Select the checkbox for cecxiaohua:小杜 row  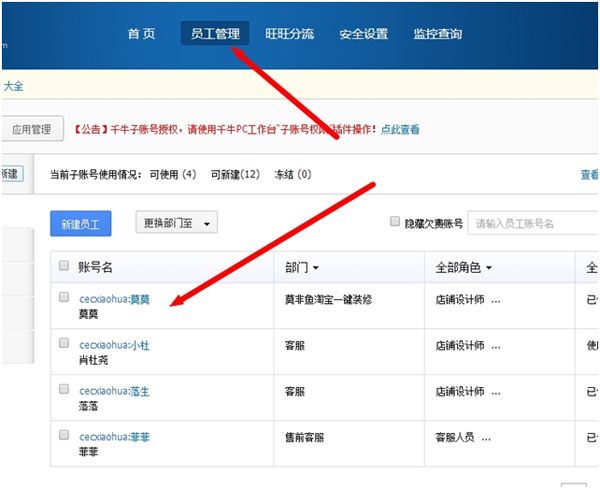(64, 343)
